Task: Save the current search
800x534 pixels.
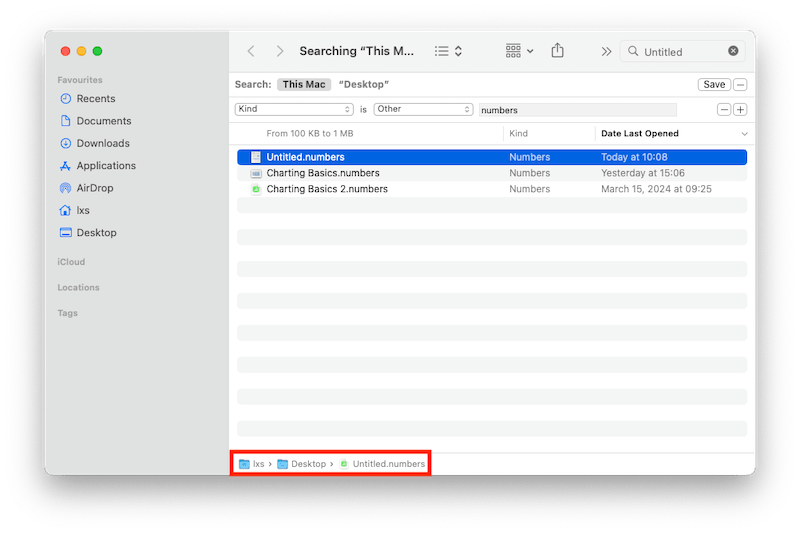Action: (714, 84)
